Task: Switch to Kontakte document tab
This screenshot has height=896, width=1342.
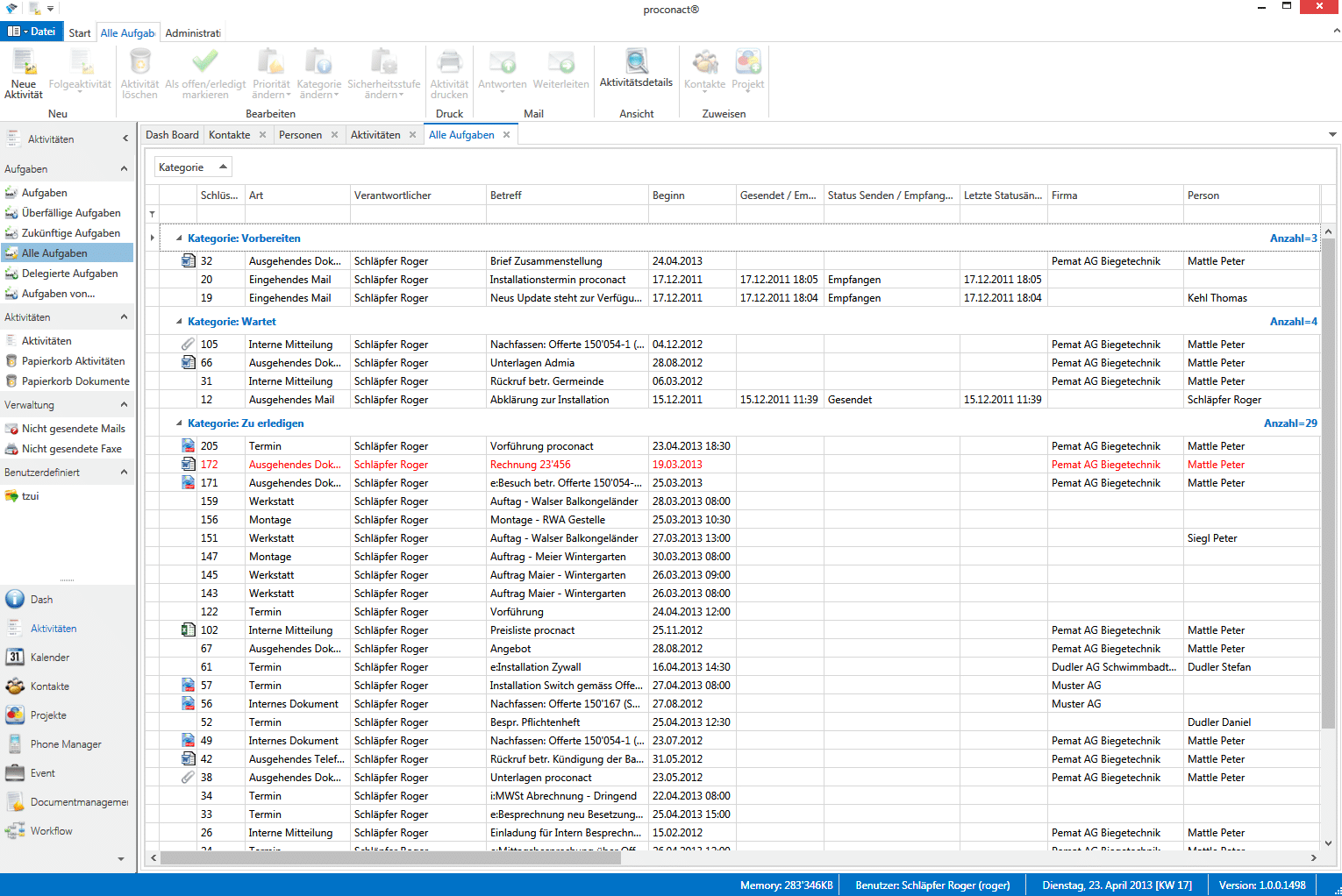Action: 230,135
